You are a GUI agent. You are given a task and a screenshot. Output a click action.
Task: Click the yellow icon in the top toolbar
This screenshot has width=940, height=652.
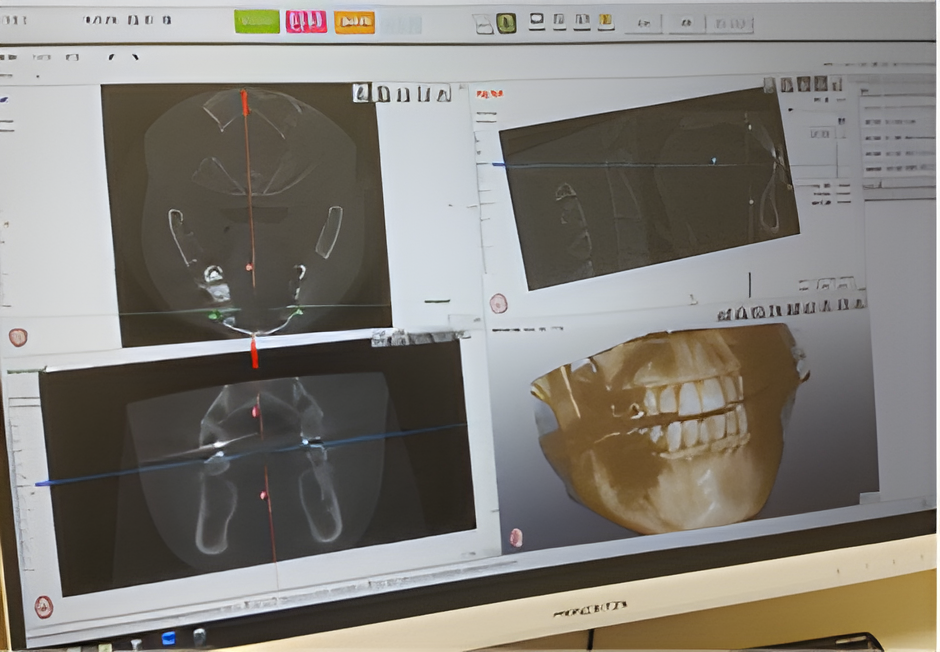604,21
